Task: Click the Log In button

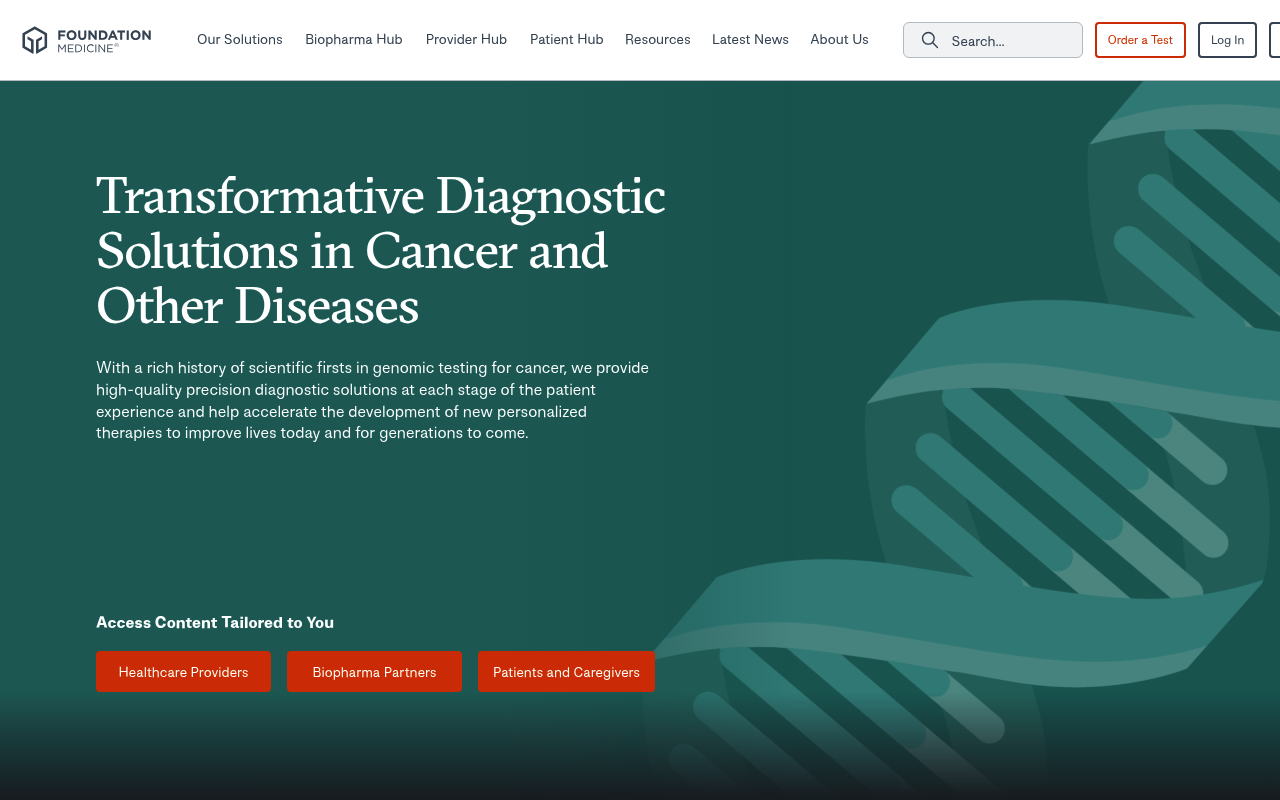Action: (1227, 40)
